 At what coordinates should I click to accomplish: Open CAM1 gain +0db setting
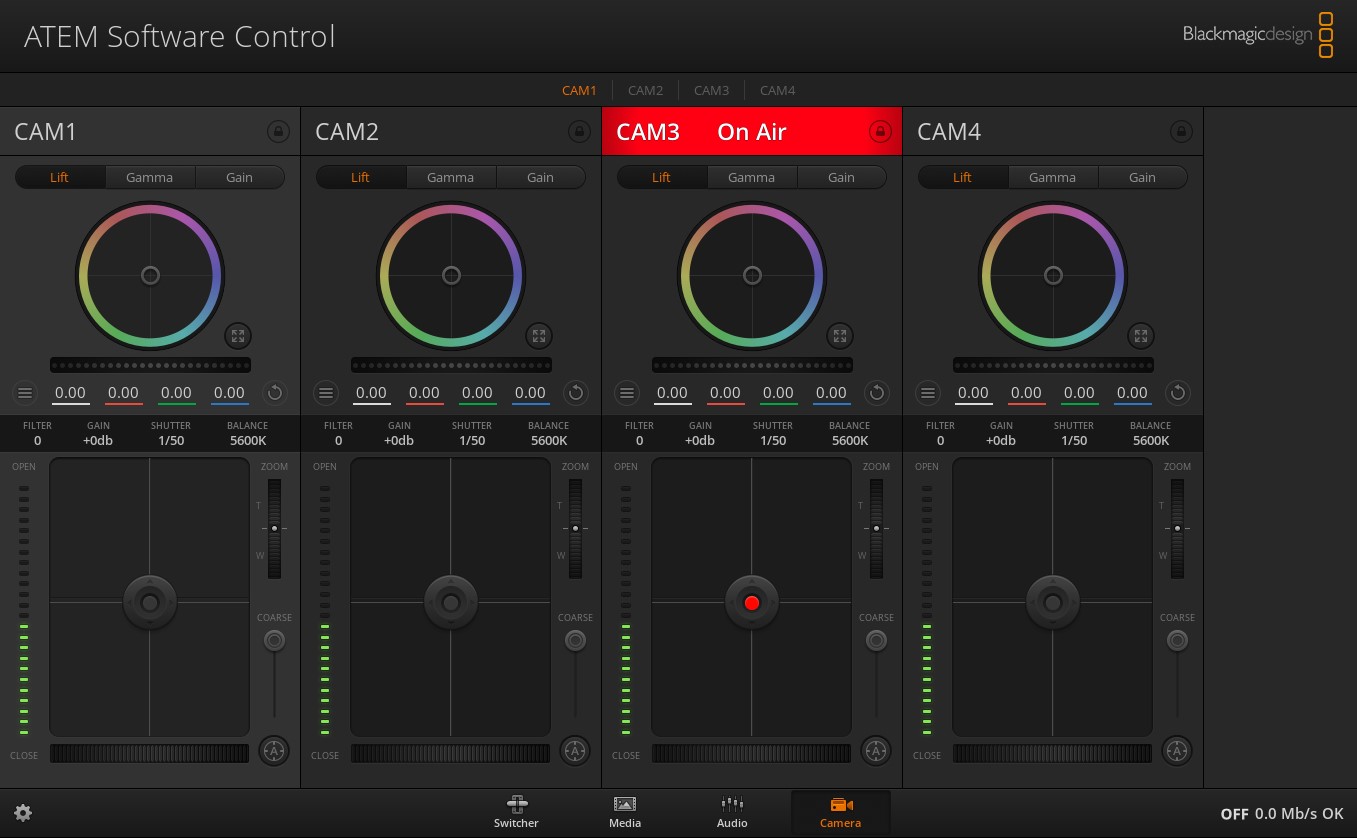(x=98, y=433)
